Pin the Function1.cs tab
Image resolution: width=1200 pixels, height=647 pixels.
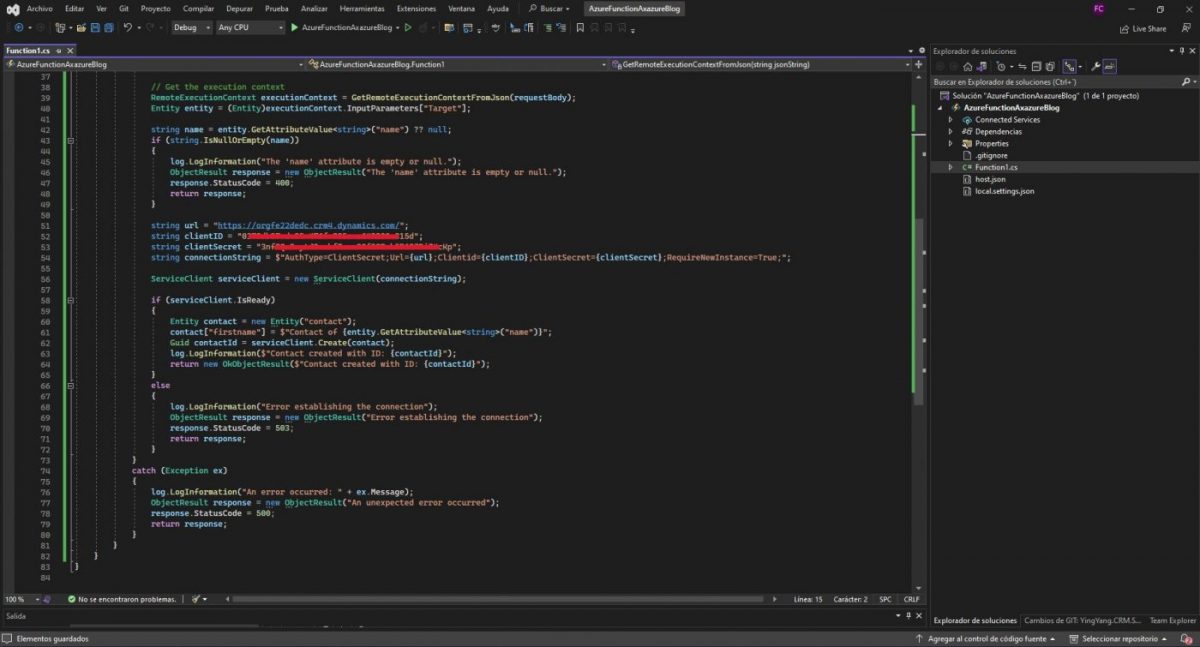(x=60, y=50)
